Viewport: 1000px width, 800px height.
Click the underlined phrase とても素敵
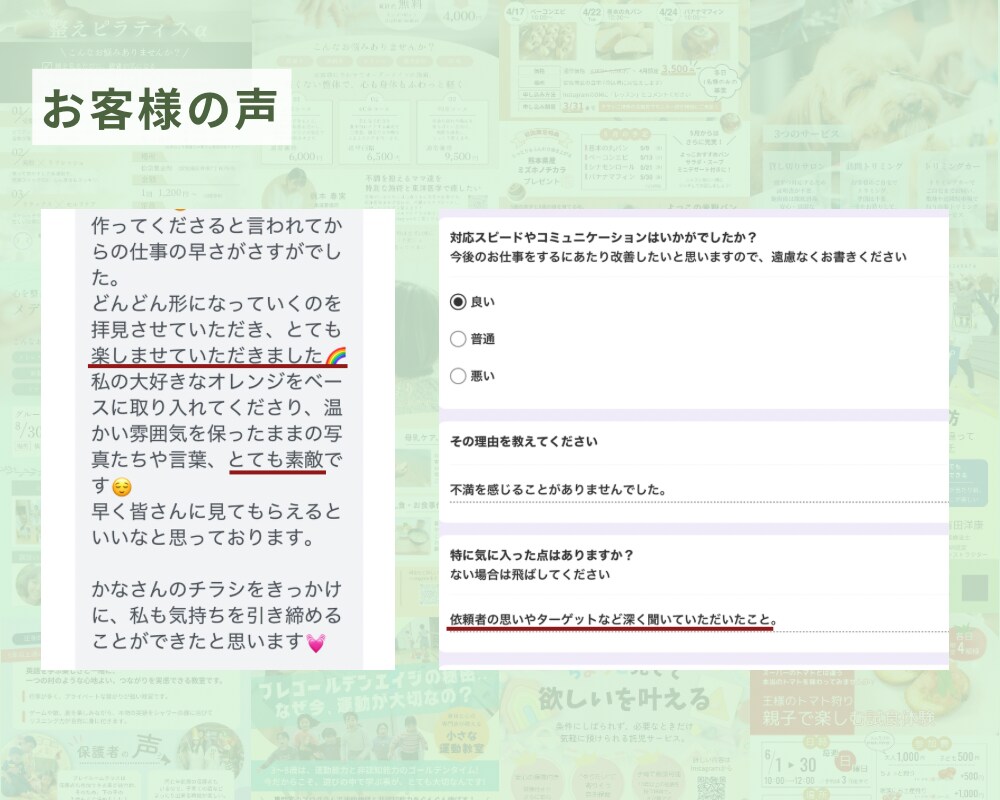pyautogui.click(x=276, y=459)
